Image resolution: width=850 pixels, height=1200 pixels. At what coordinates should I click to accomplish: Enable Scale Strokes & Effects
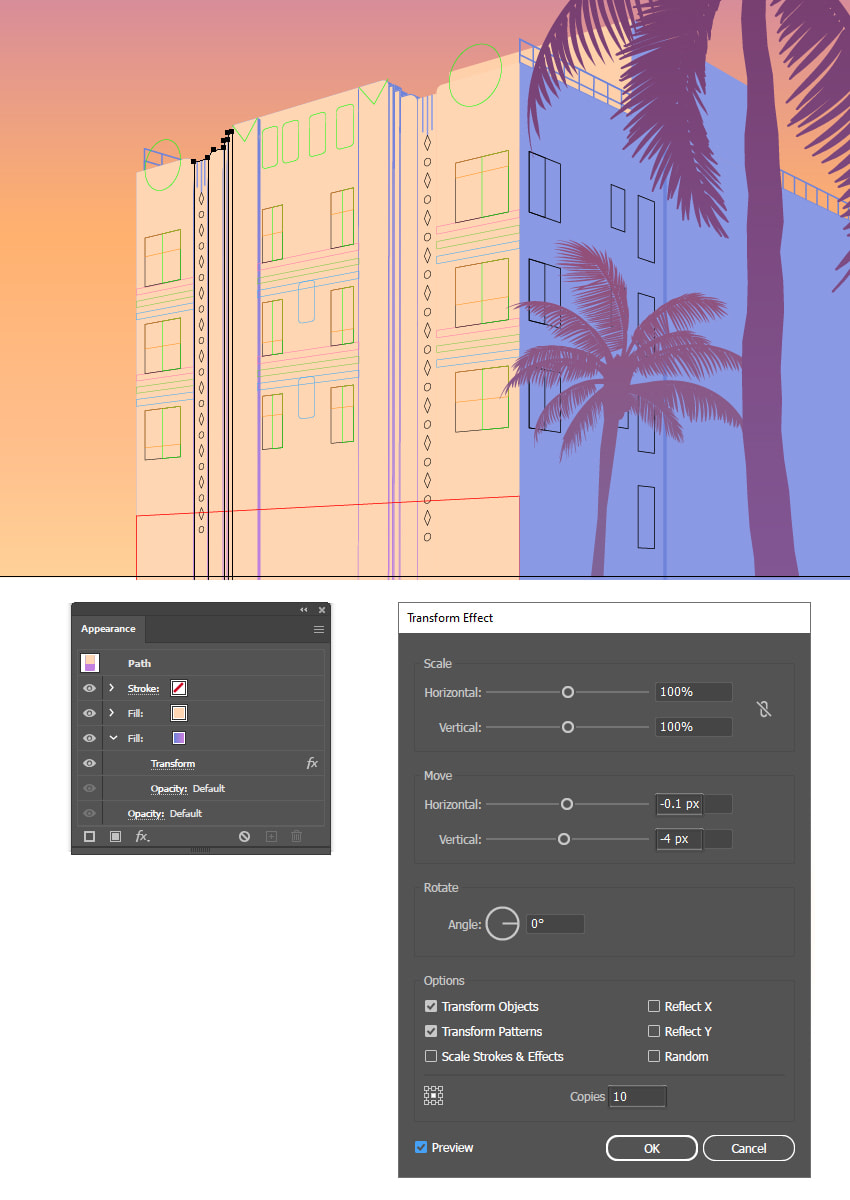(431, 1056)
